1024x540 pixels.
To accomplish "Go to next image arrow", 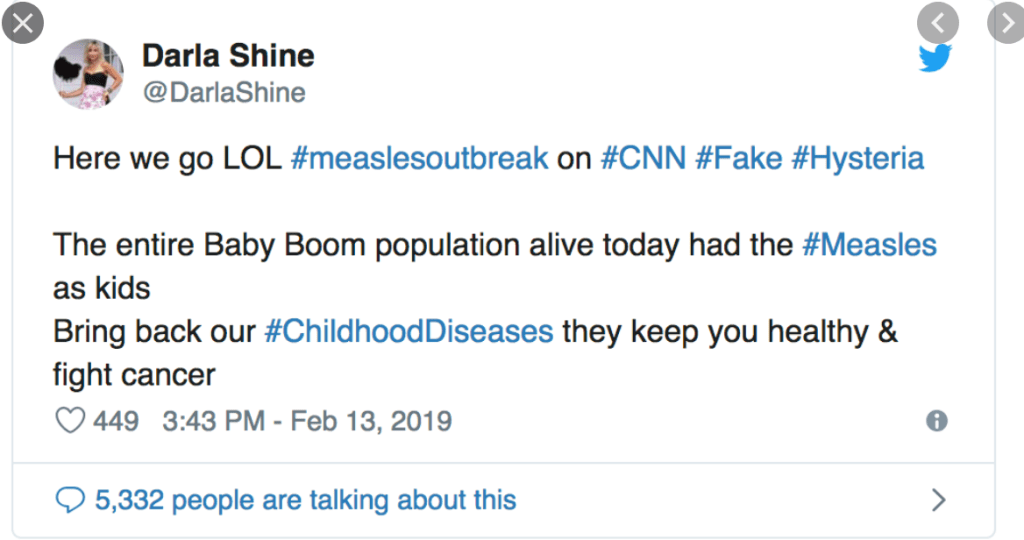I will click(1007, 22).
